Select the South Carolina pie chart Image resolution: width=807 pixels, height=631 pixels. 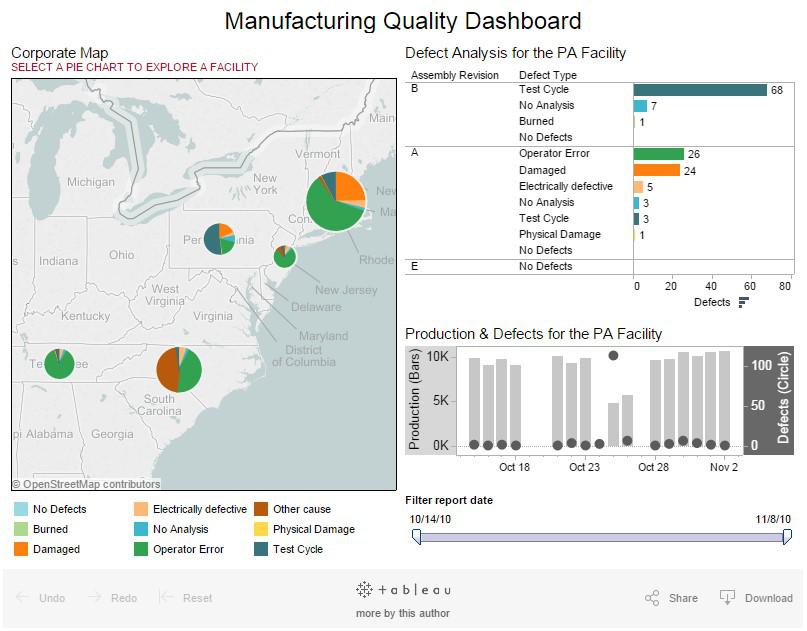click(x=179, y=370)
